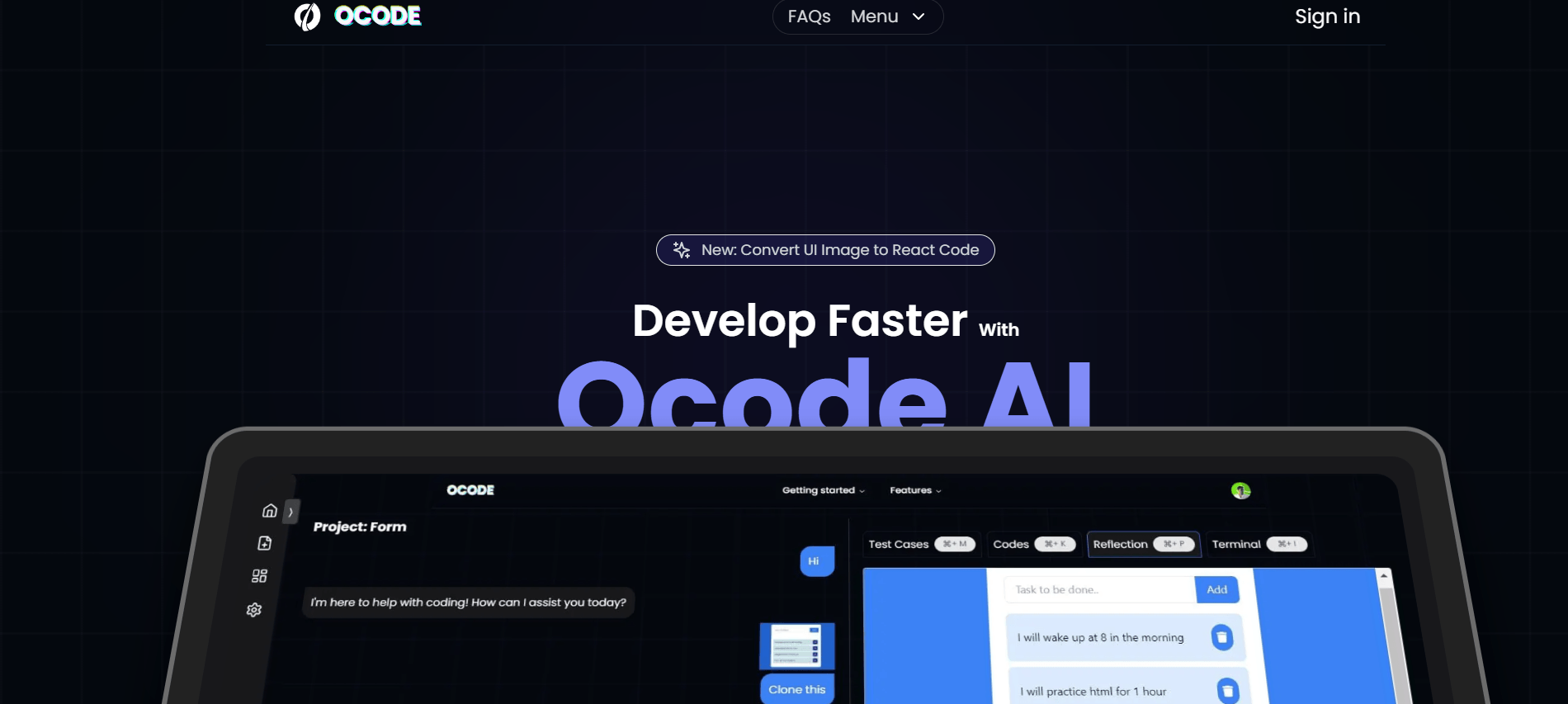The height and width of the screenshot is (704, 1568).
Task: Click the sparkle icon in the banner
Action: (x=682, y=250)
